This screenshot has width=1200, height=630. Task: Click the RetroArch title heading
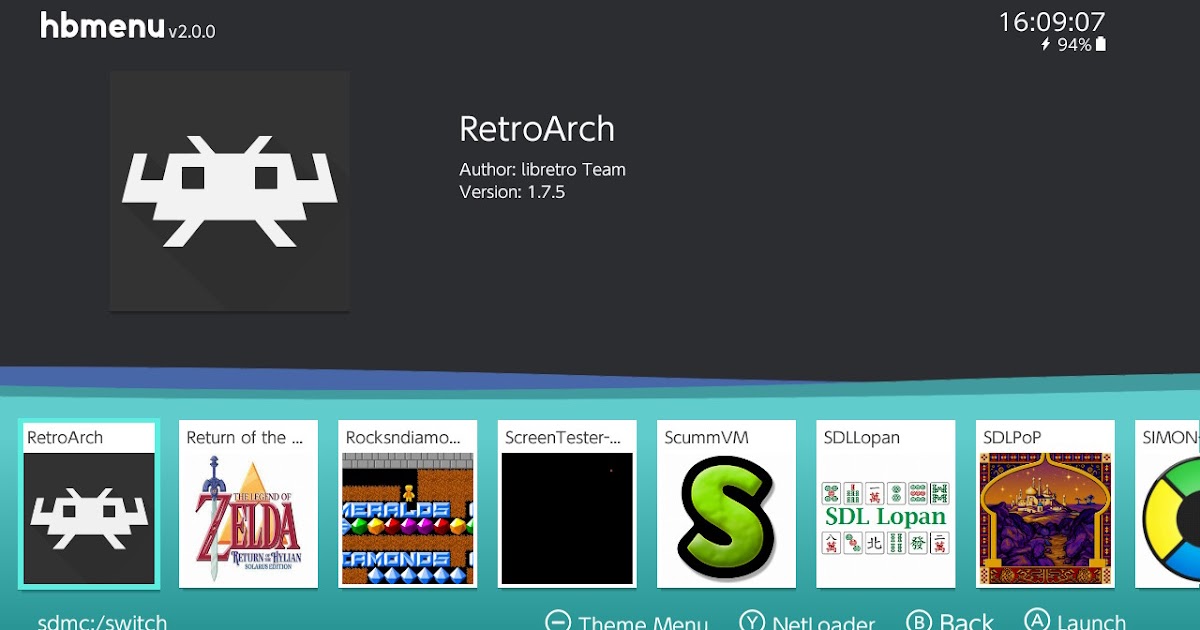tap(537, 129)
